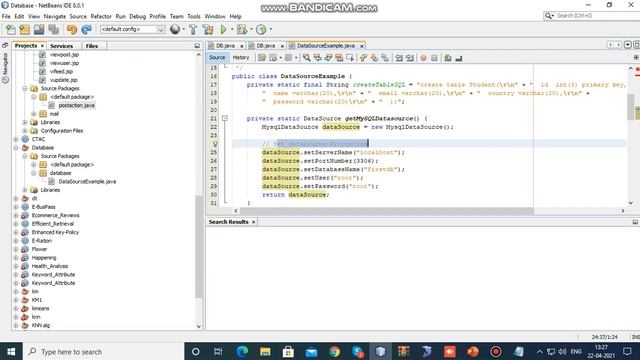The image size is (640, 360).
Task: Switch to first DB.java editor tab
Action: (225, 46)
